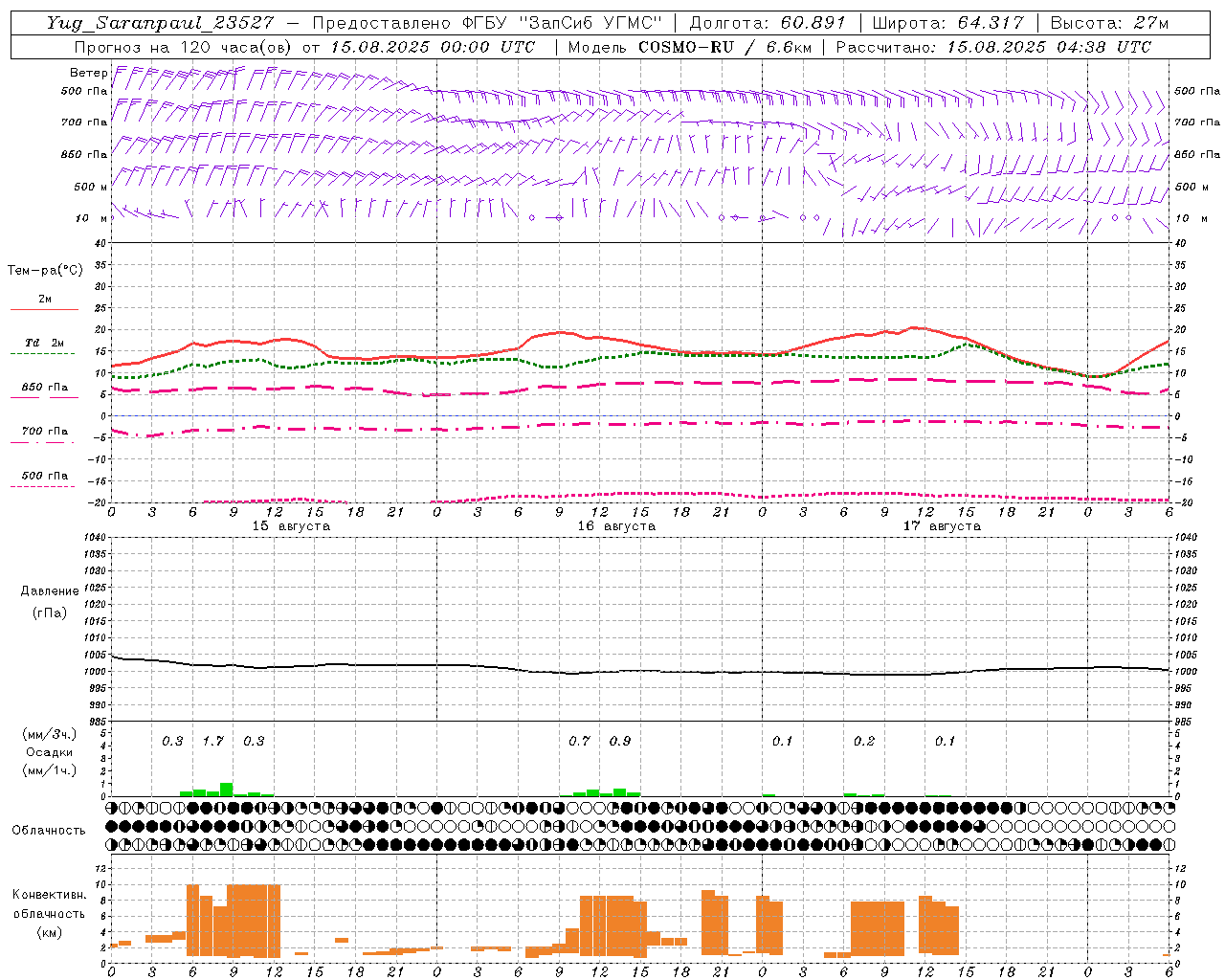Click the 'Td 2м' dew point legend entry

(x=45, y=343)
